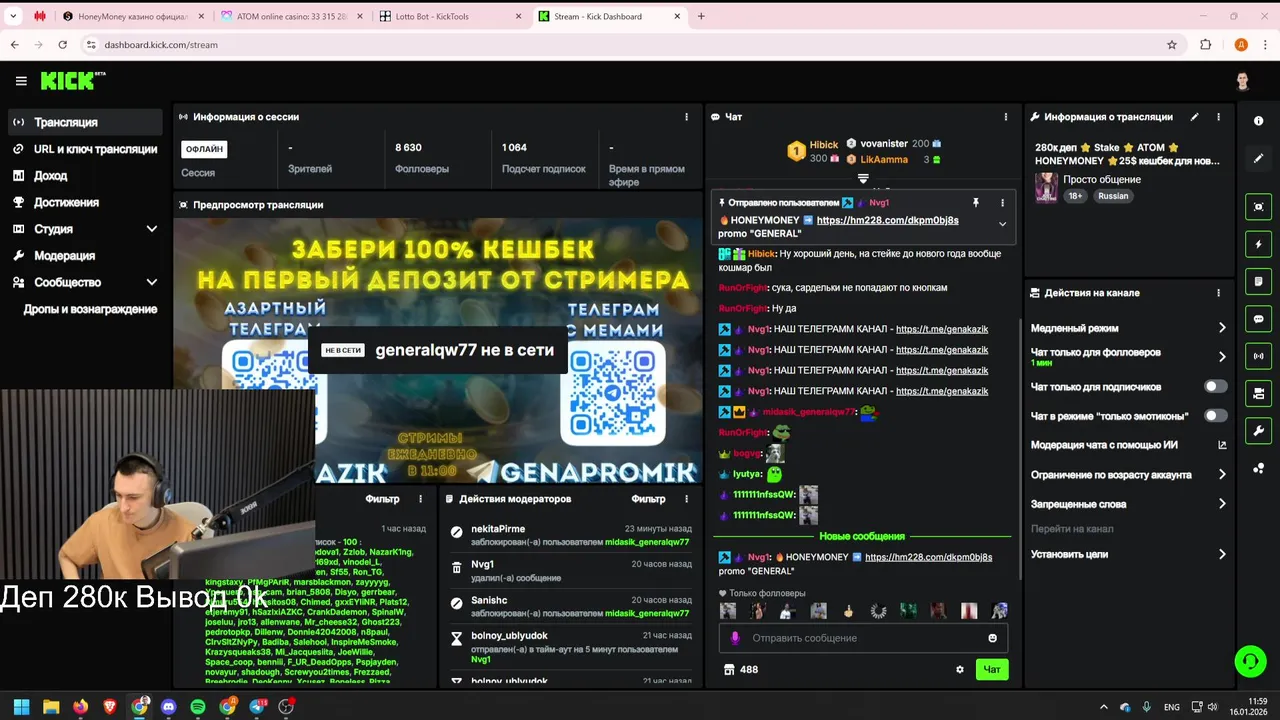The width and height of the screenshot is (1280, 720).
Task: Select Трансляция in sidebar
Action: tap(84, 122)
